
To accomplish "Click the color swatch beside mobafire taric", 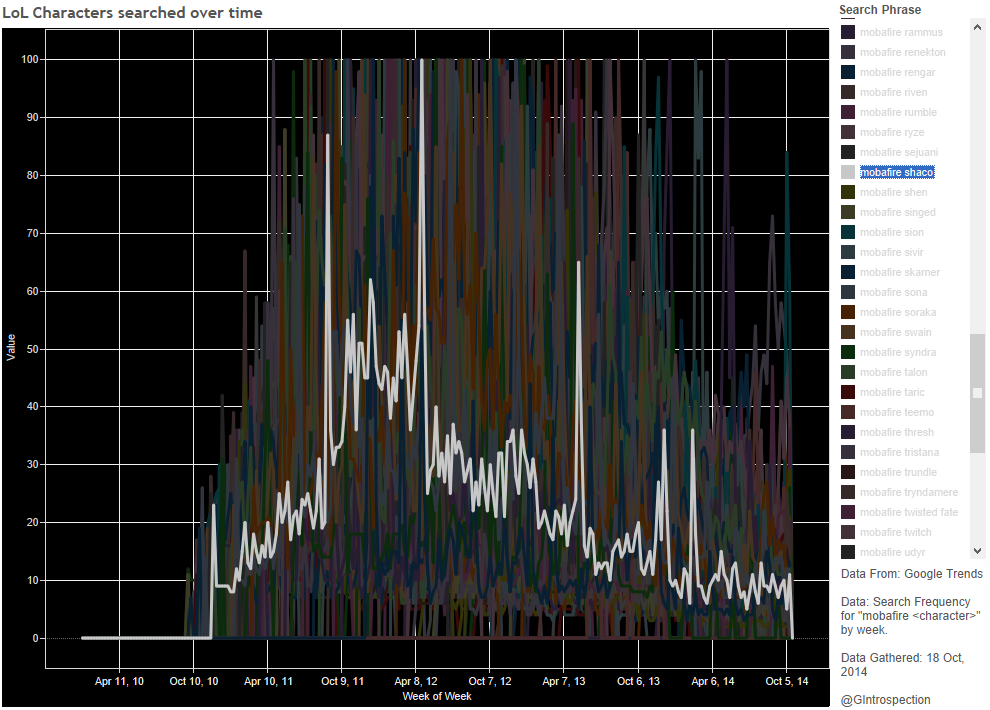I will (848, 392).
